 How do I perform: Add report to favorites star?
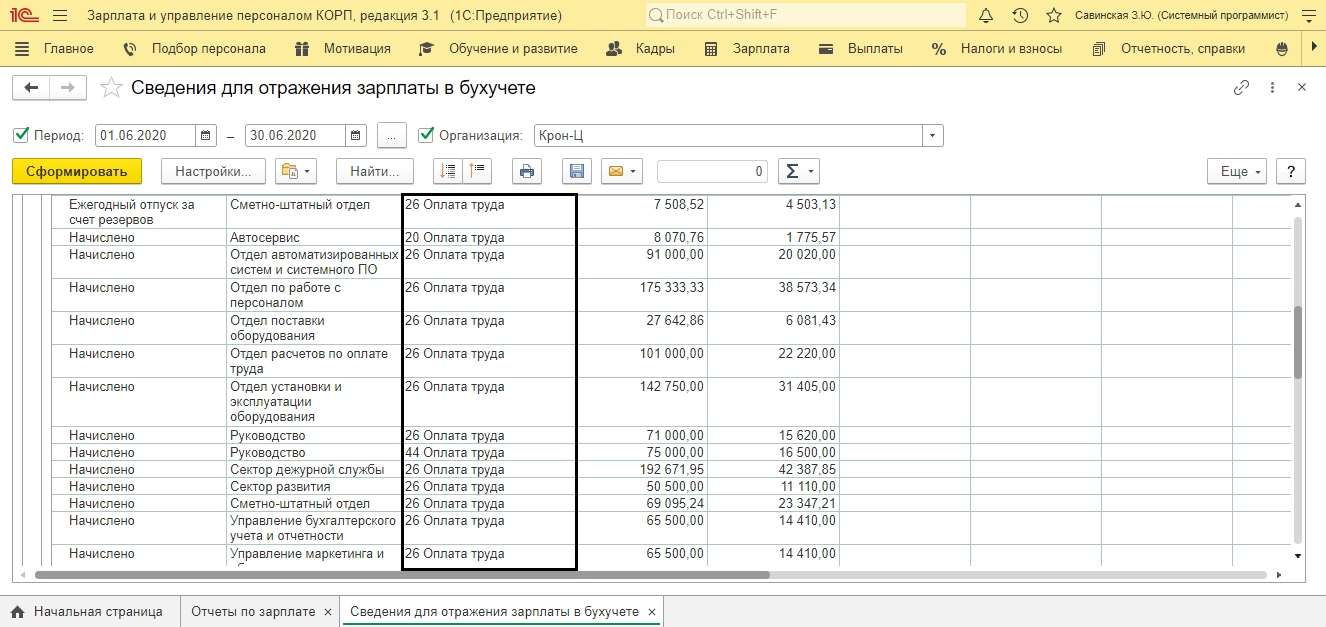(x=112, y=88)
